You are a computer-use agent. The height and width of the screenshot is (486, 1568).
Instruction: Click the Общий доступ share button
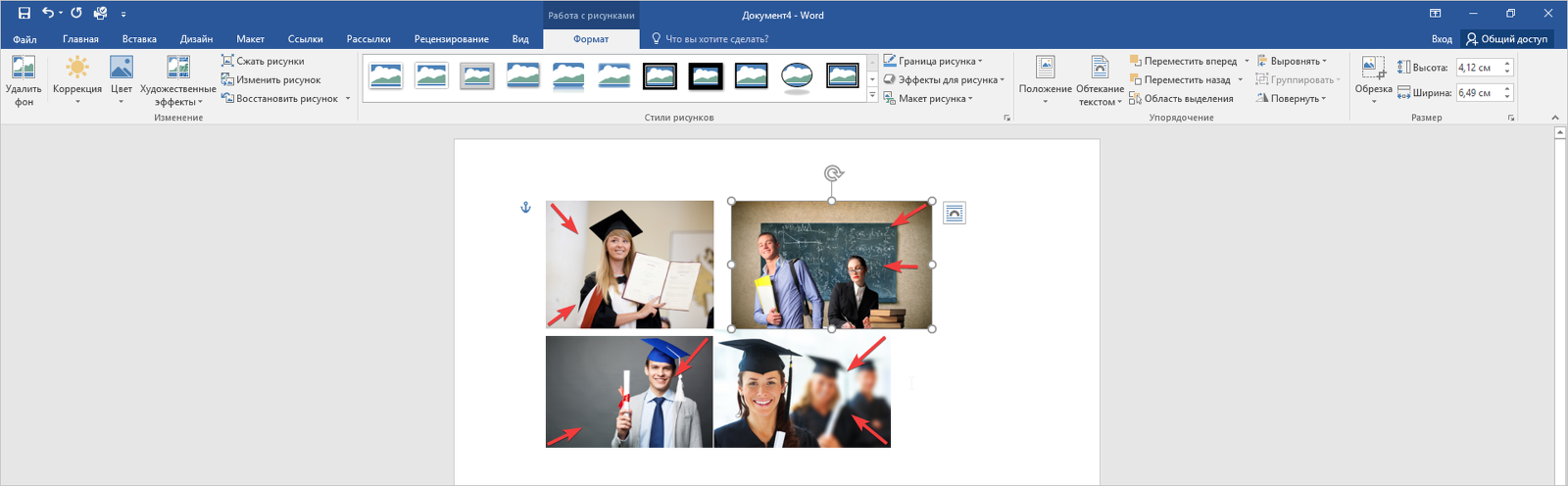pos(1507,39)
